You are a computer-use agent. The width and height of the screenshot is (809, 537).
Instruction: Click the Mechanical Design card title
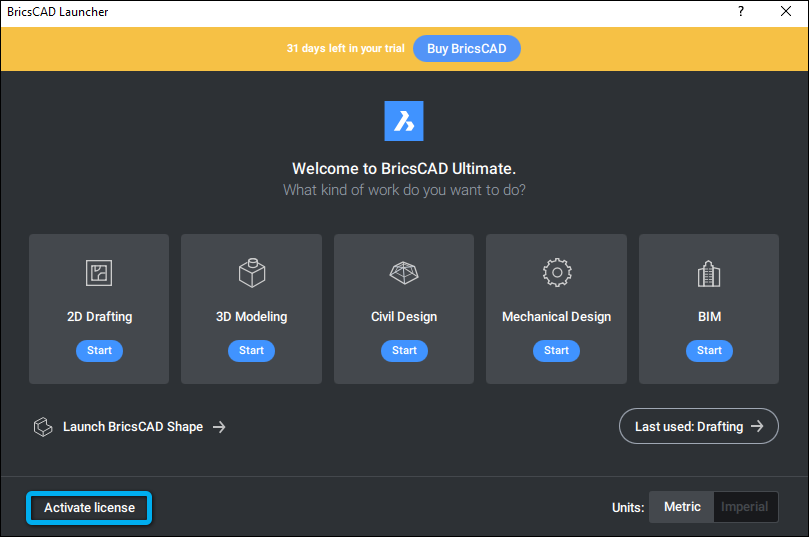click(x=556, y=317)
